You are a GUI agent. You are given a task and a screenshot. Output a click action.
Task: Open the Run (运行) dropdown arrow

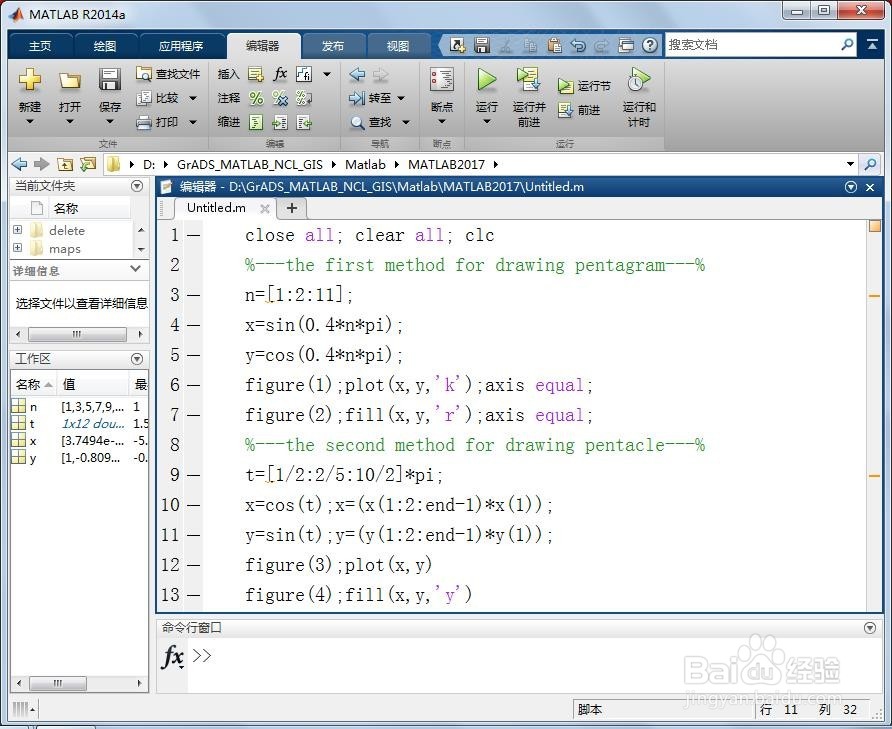click(x=486, y=122)
